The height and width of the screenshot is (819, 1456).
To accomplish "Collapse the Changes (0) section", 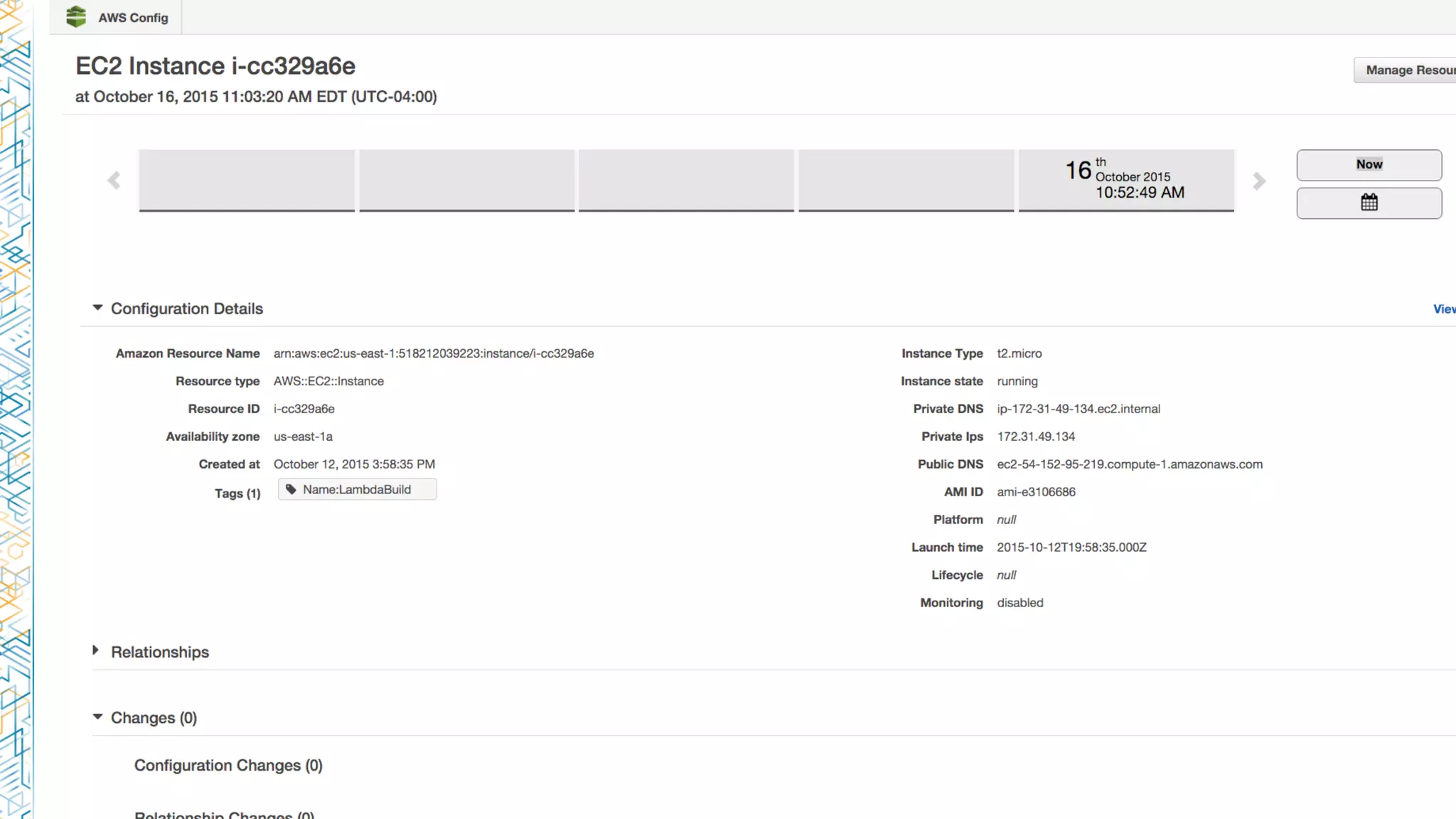I will point(97,717).
